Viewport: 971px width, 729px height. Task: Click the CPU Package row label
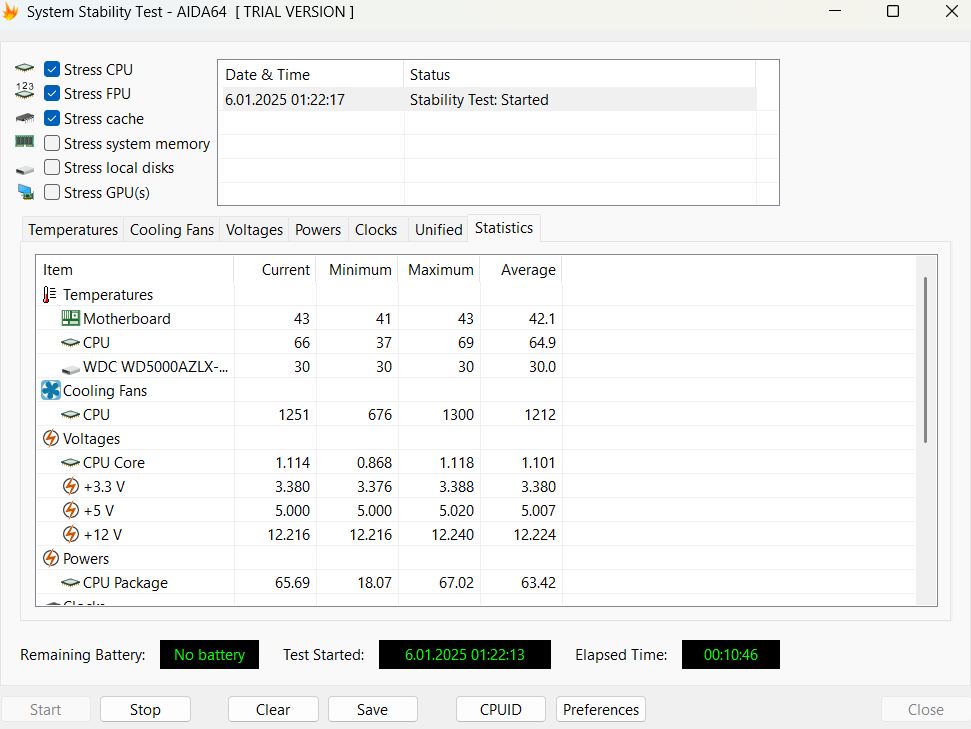[x=125, y=583]
